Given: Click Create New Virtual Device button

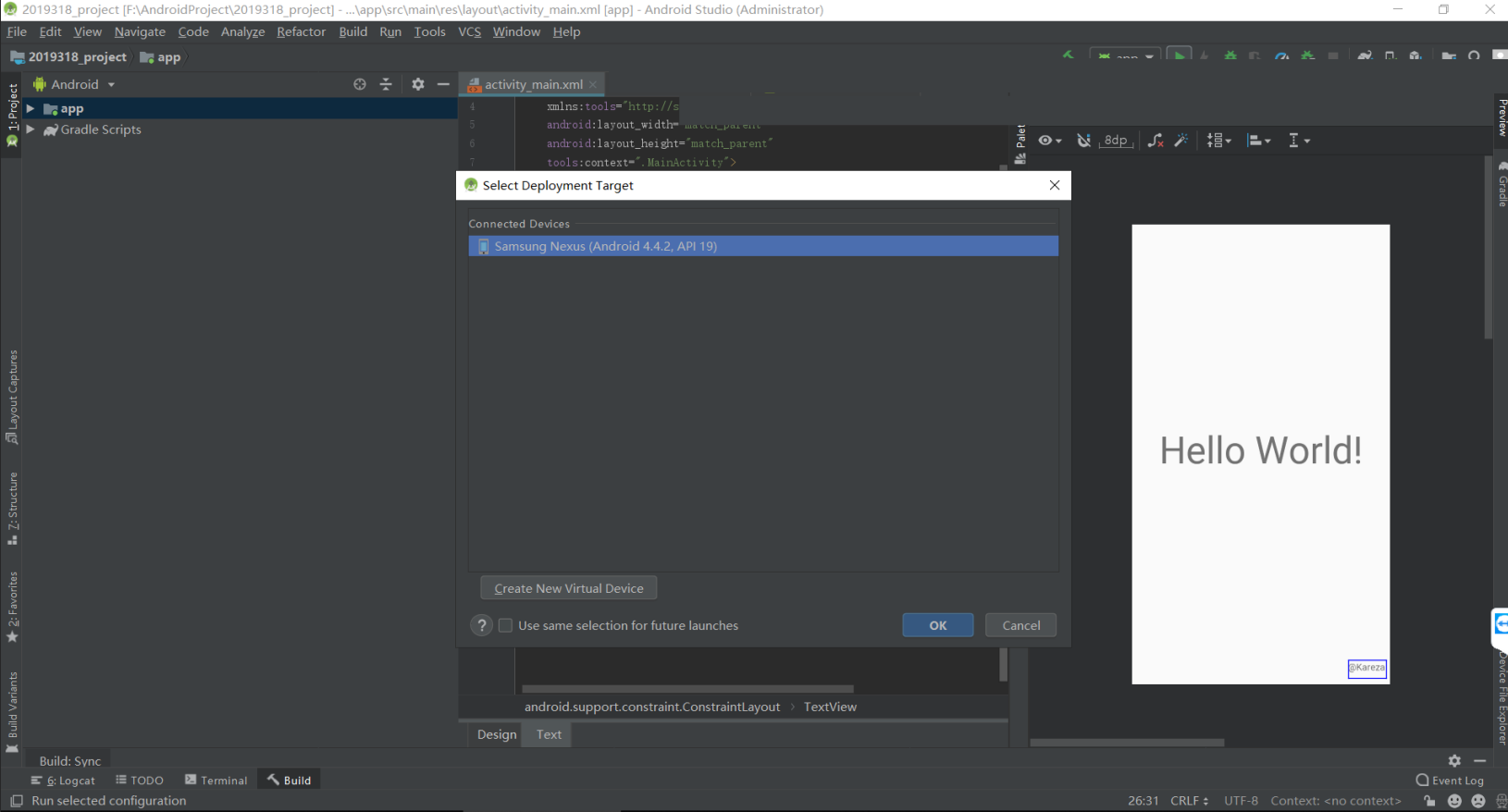Looking at the screenshot, I should (569, 588).
